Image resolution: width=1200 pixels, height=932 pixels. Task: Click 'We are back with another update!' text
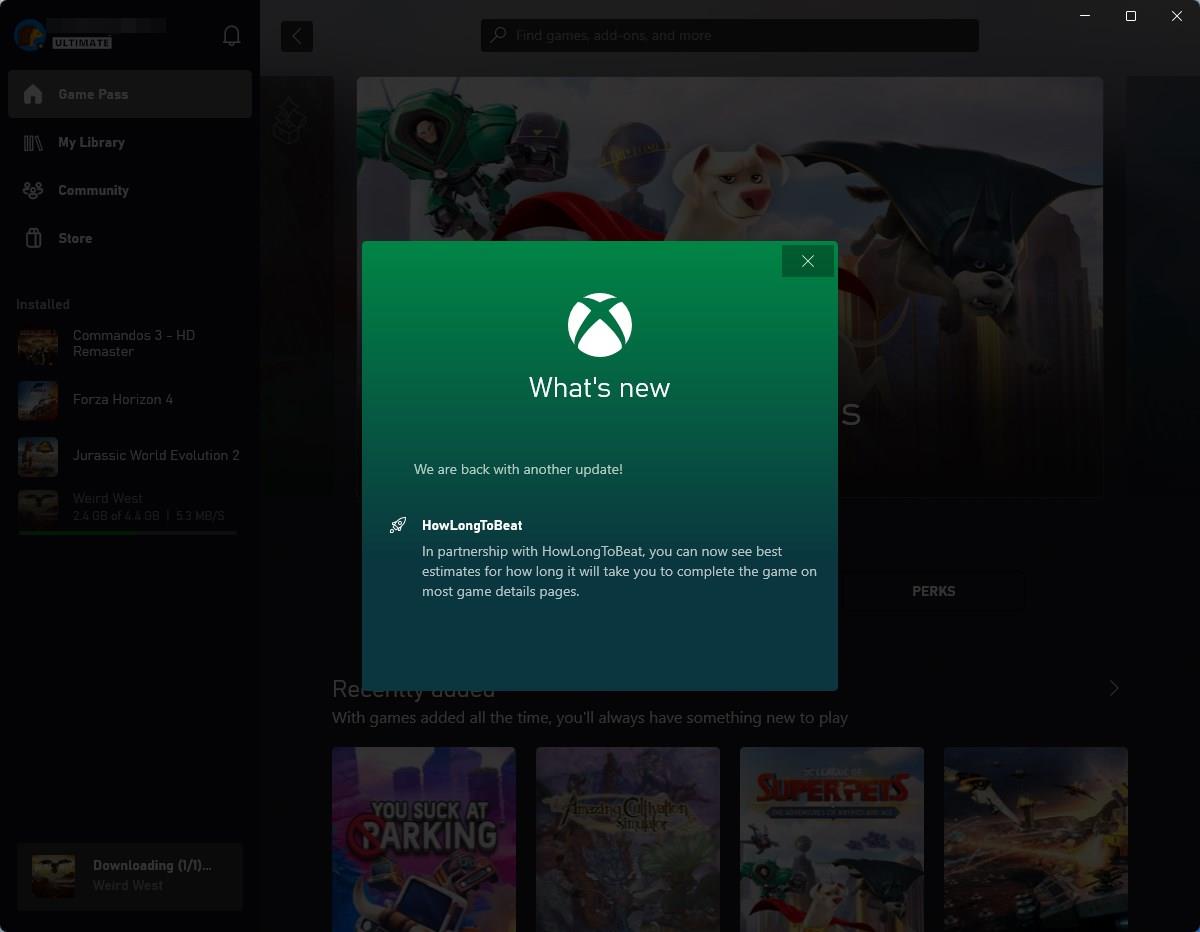tap(518, 469)
